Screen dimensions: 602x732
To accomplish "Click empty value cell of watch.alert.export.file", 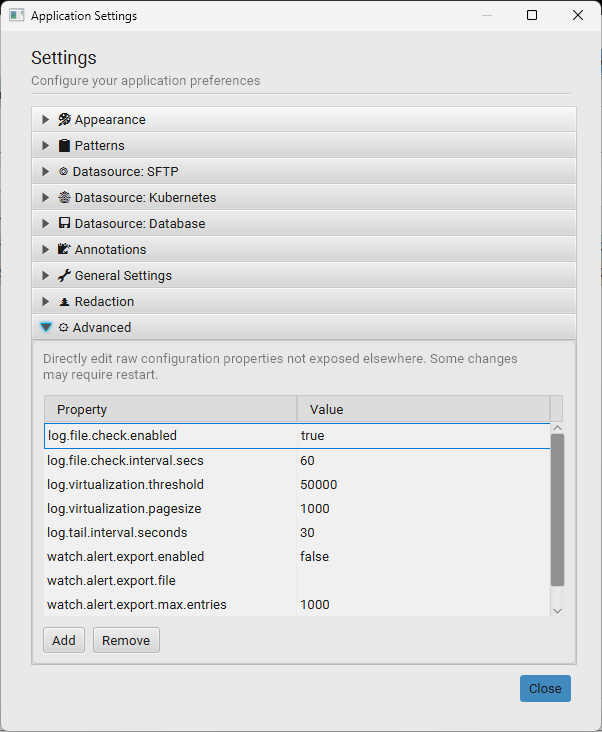I will tap(423, 581).
